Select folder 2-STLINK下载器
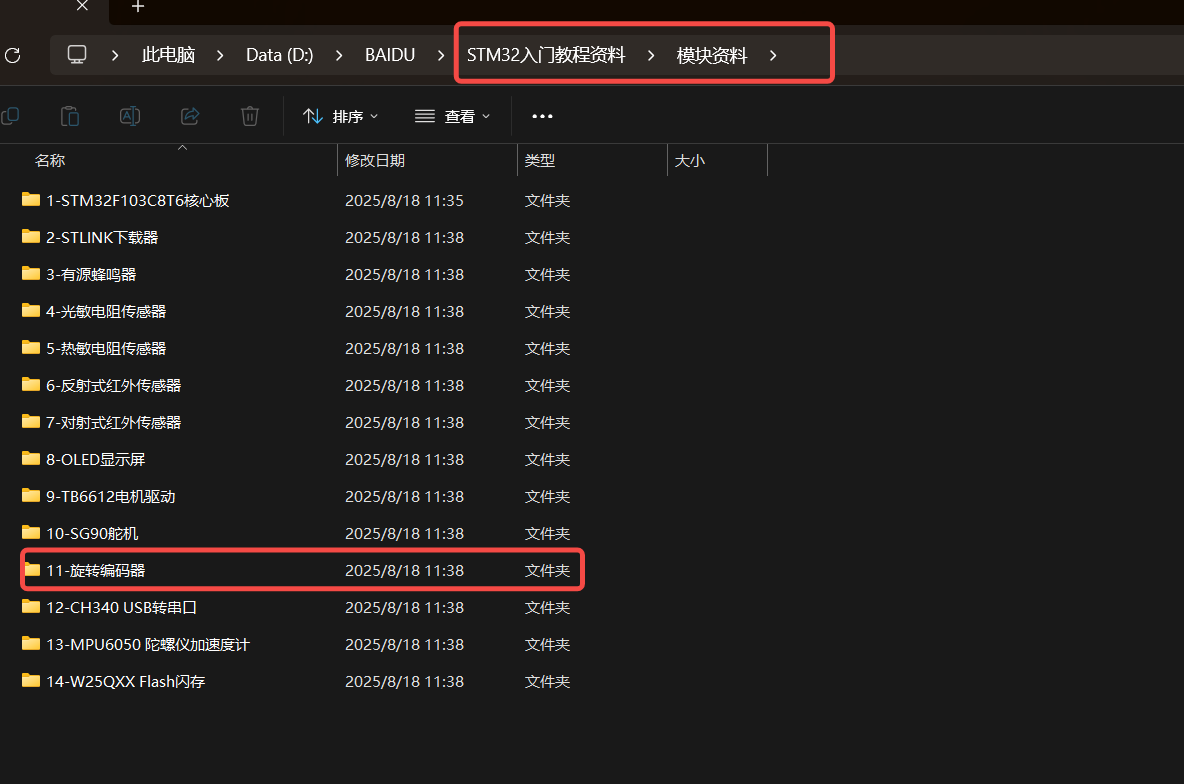Viewport: 1184px width, 784px height. tap(102, 237)
